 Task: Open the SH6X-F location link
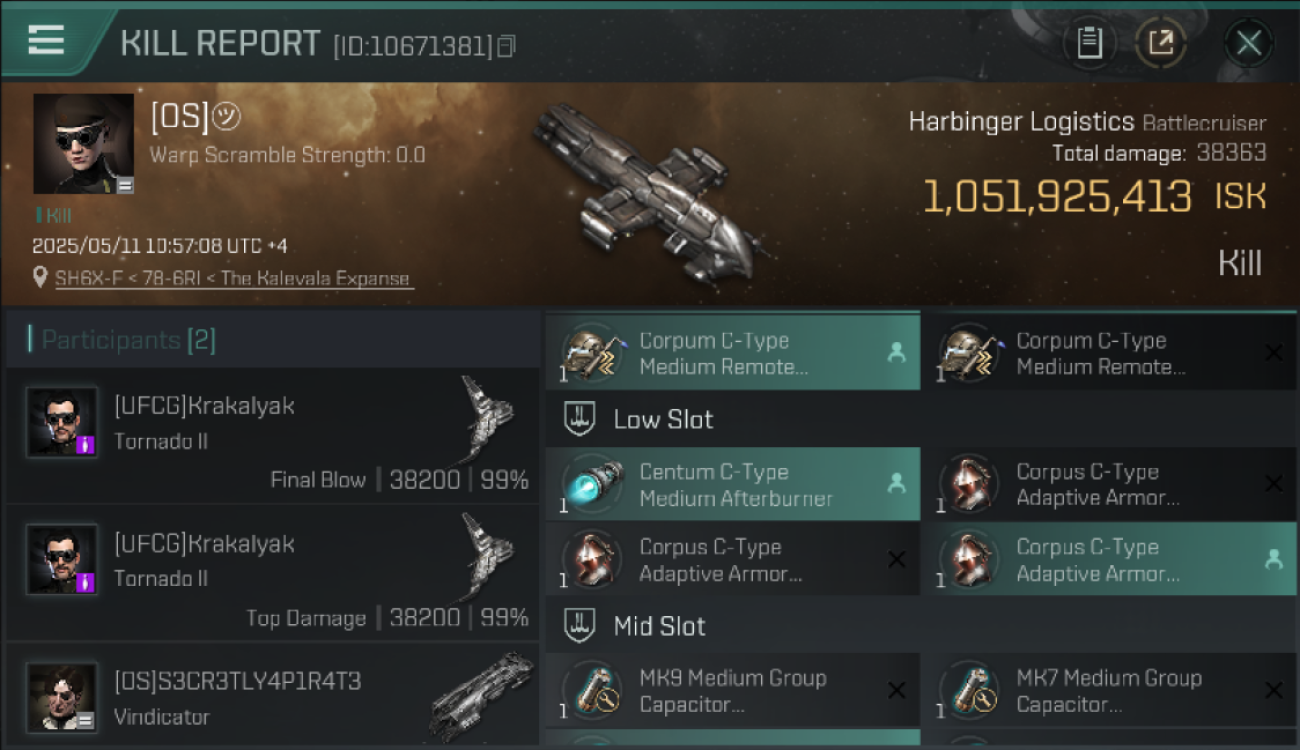232,279
